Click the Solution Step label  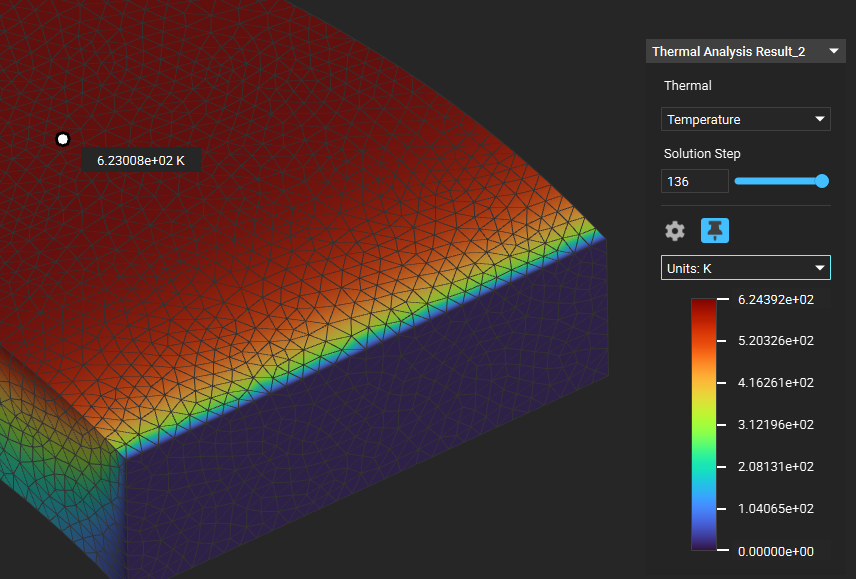click(x=702, y=154)
